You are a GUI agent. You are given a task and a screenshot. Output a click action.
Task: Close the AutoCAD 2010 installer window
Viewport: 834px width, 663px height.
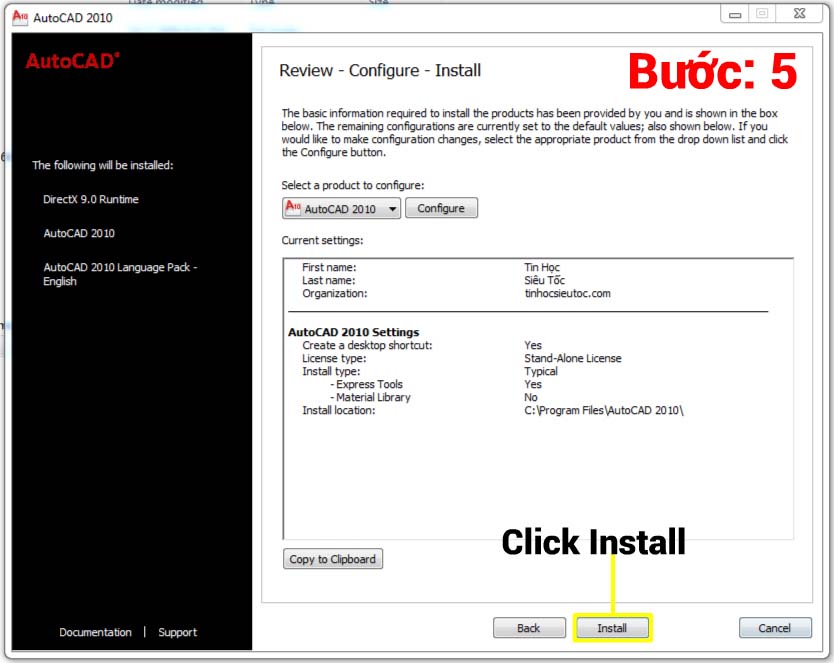[799, 14]
